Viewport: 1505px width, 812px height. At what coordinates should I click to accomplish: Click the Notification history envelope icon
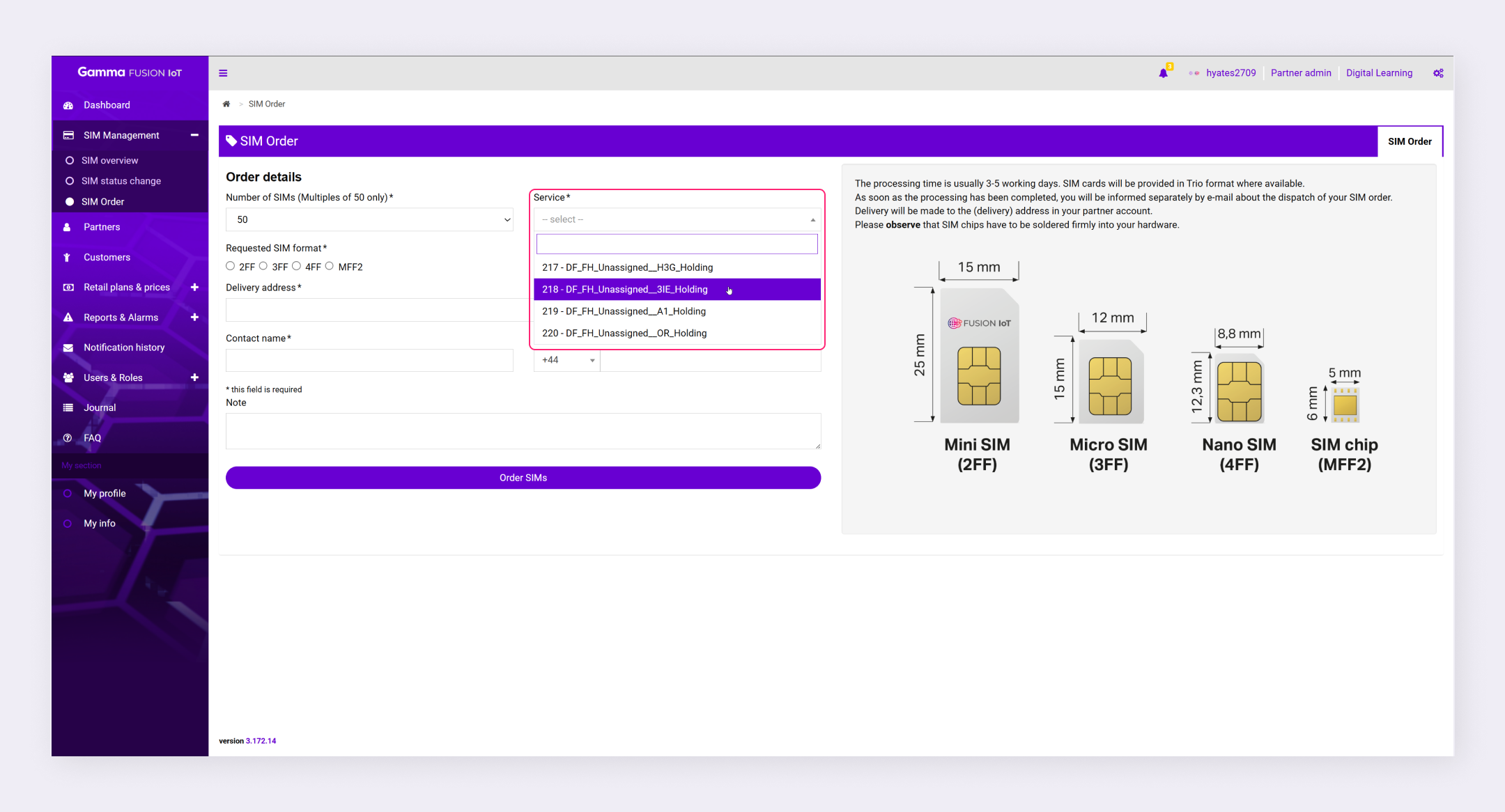coord(68,348)
